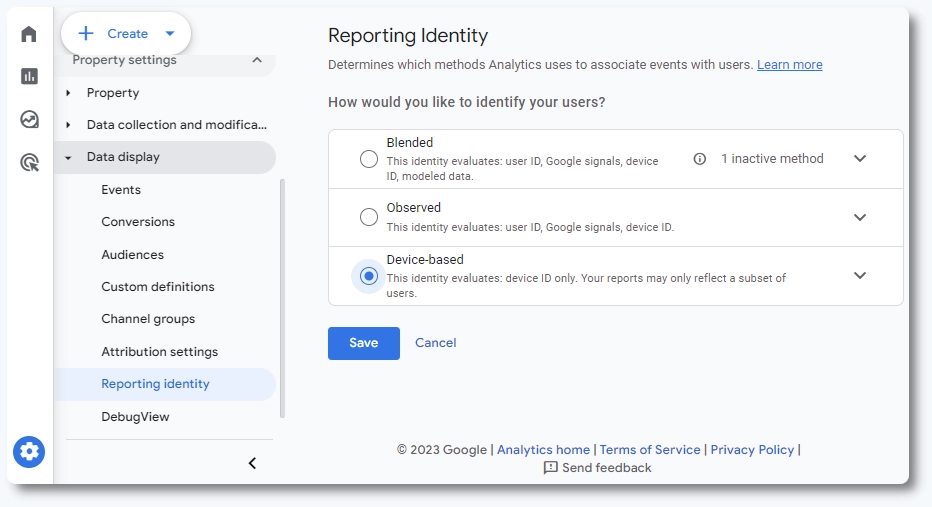Expand the Device-based option details chevron
This screenshot has height=507, width=932.
tap(860, 276)
